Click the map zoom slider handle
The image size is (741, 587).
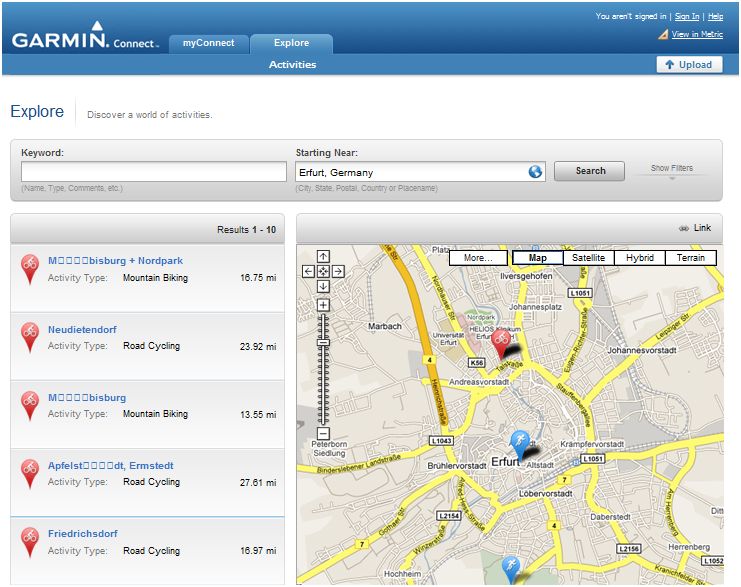click(x=323, y=343)
